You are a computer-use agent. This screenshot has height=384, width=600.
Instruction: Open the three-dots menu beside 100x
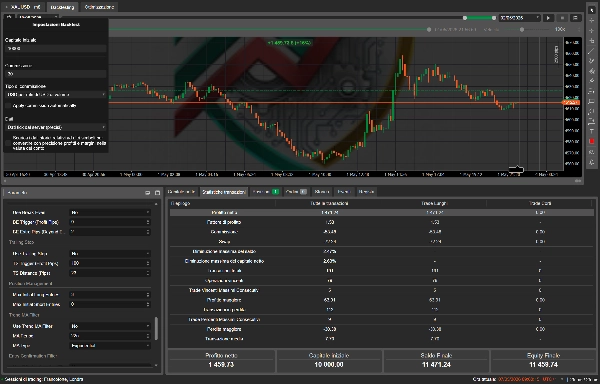579,29
